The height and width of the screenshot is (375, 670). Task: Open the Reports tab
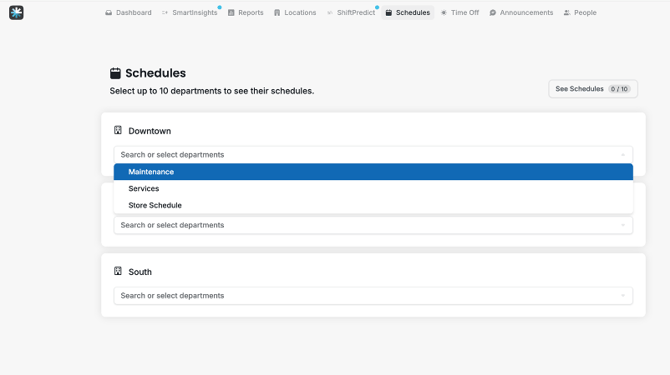click(246, 13)
